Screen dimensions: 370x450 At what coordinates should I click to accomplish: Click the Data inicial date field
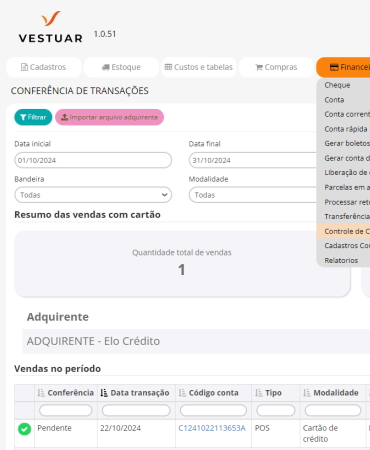point(93,160)
